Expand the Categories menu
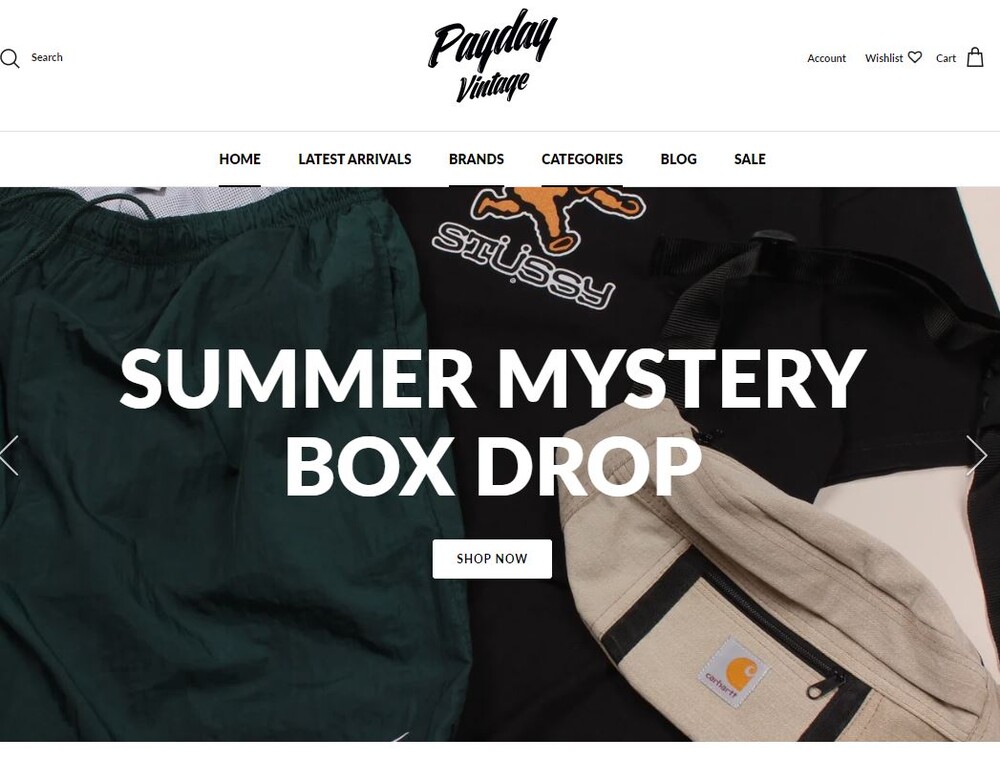Screen dimensions: 1000x760 tap(582, 159)
